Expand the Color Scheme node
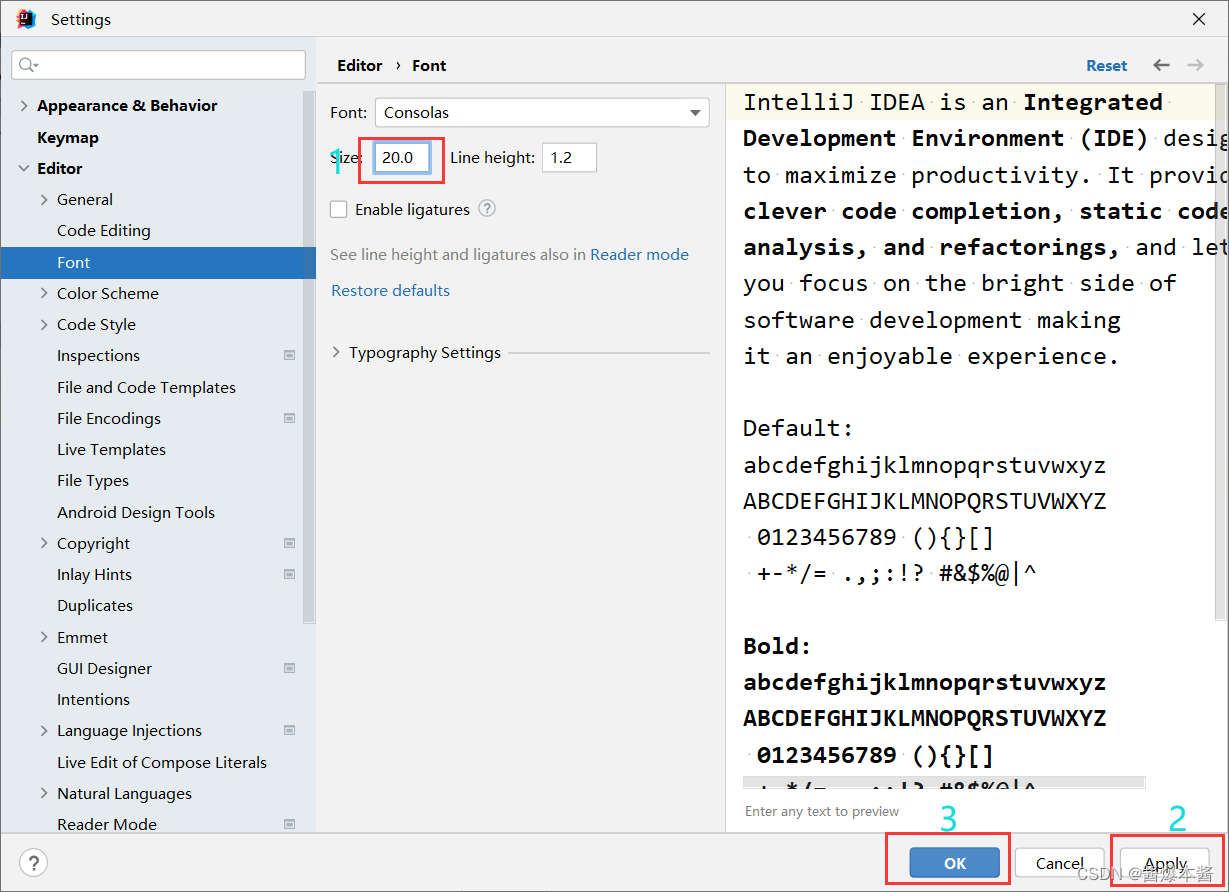The image size is (1229, 892). point(44,293)
